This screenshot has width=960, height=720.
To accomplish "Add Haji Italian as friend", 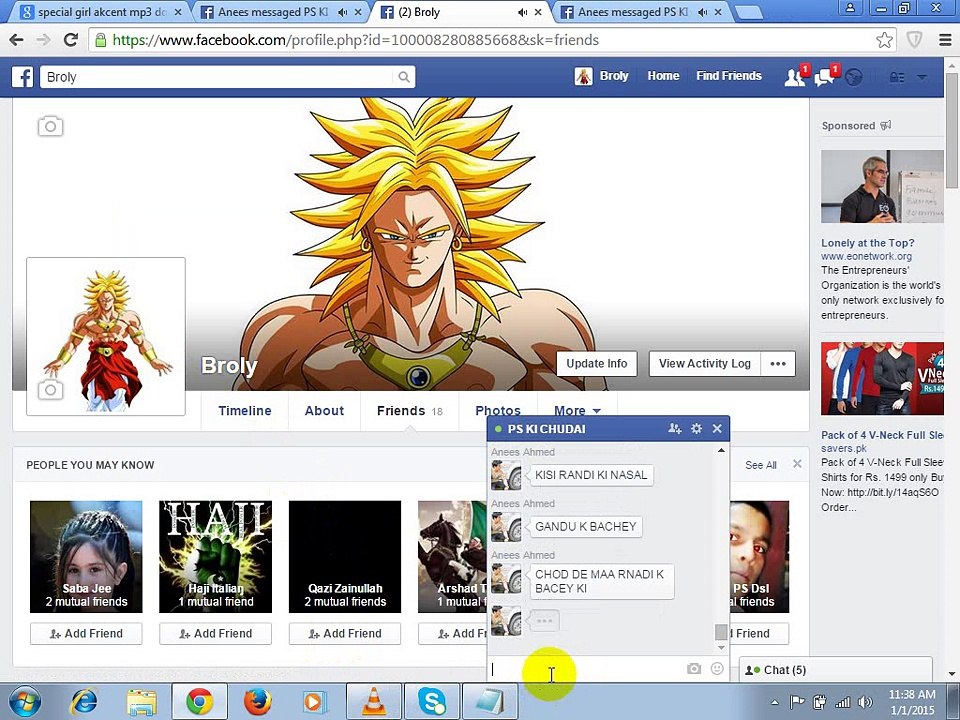I will [x=216, y=634].
